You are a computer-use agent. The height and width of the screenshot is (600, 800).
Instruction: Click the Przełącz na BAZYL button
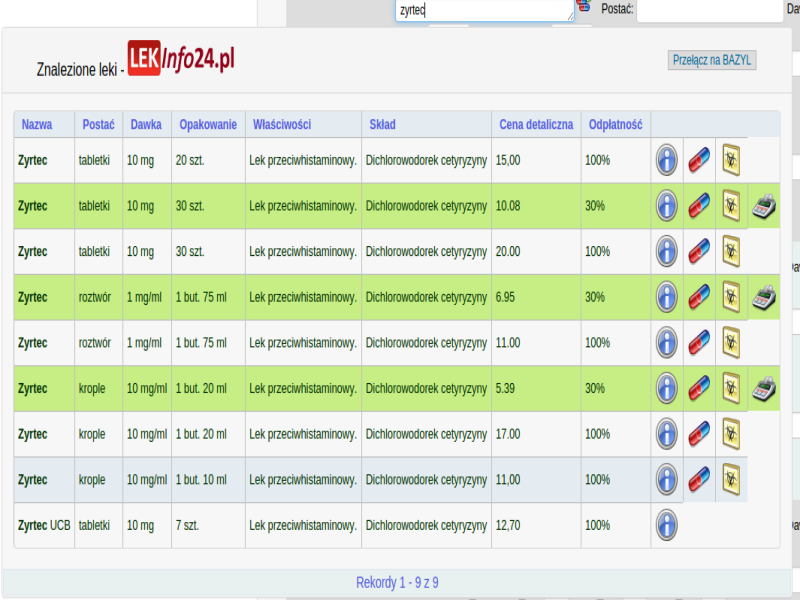click(712, 60)
